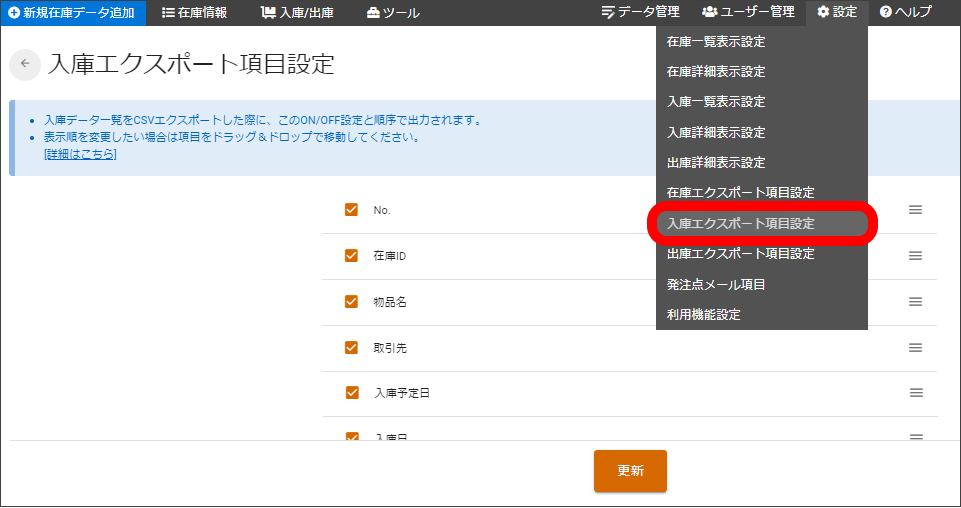Disable the 物品名 export checkbox
Viewport: 961px width, 508px height.
(x=351, y=302)
